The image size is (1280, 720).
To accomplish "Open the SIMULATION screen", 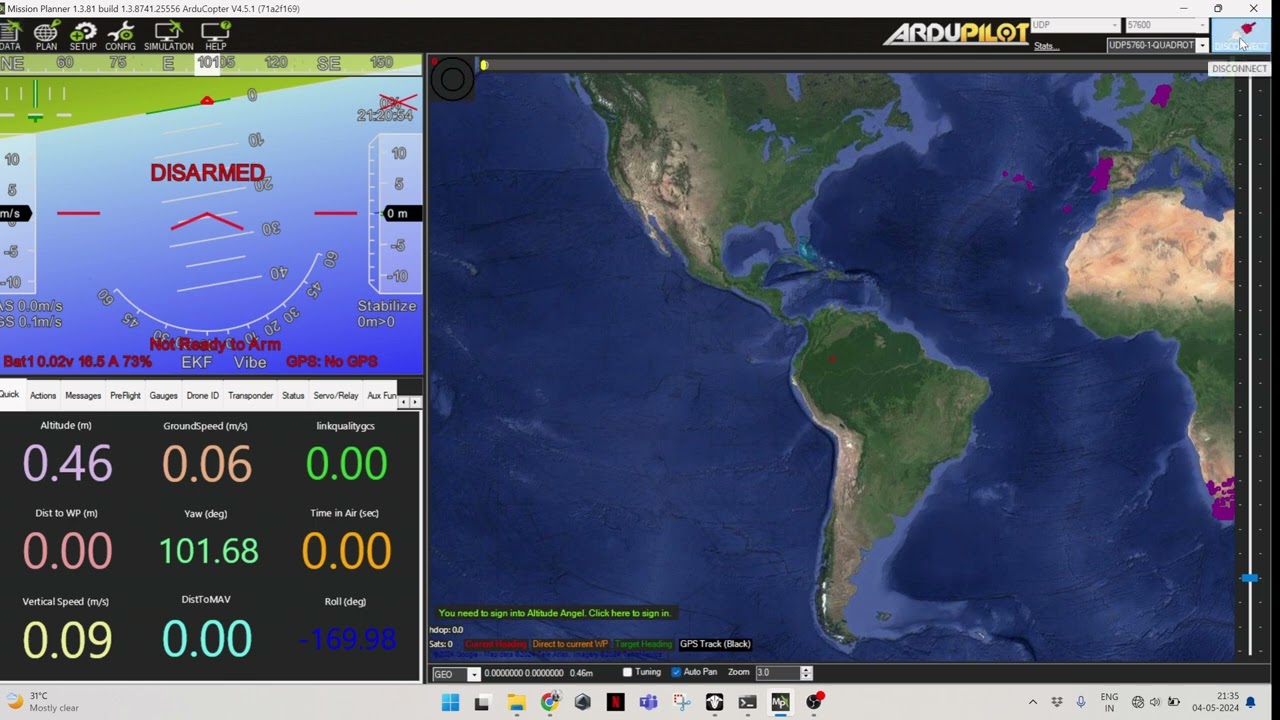I will tap(168, 37).
